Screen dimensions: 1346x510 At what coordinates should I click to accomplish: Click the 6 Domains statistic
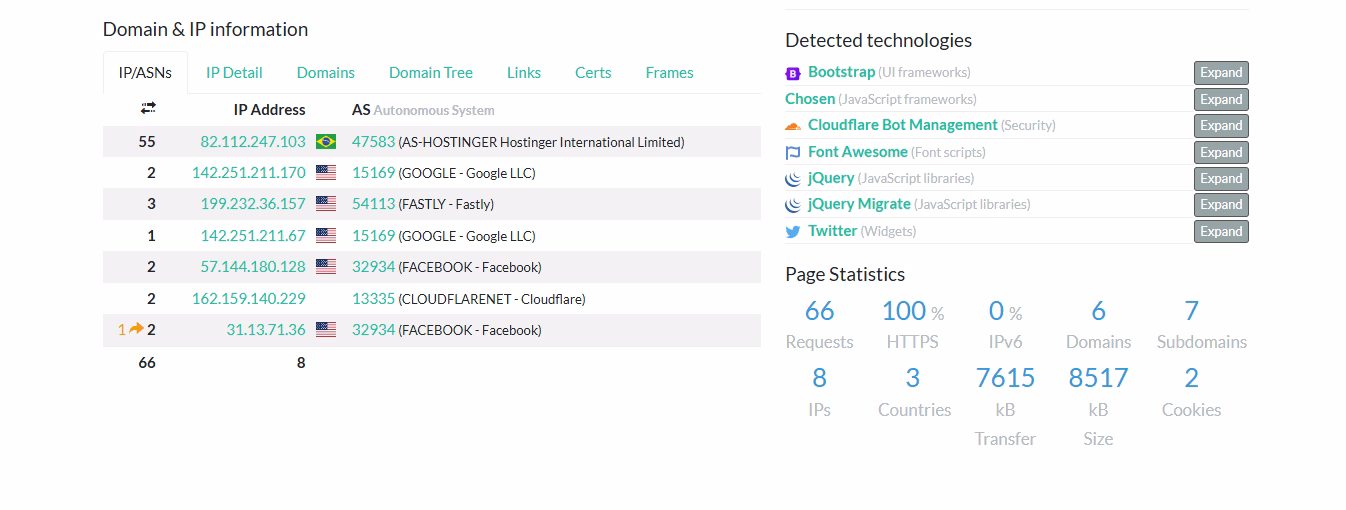point(1098,324)
